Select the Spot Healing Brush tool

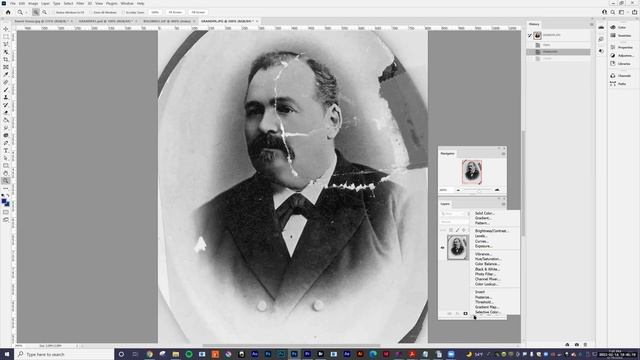coord(6,82)
